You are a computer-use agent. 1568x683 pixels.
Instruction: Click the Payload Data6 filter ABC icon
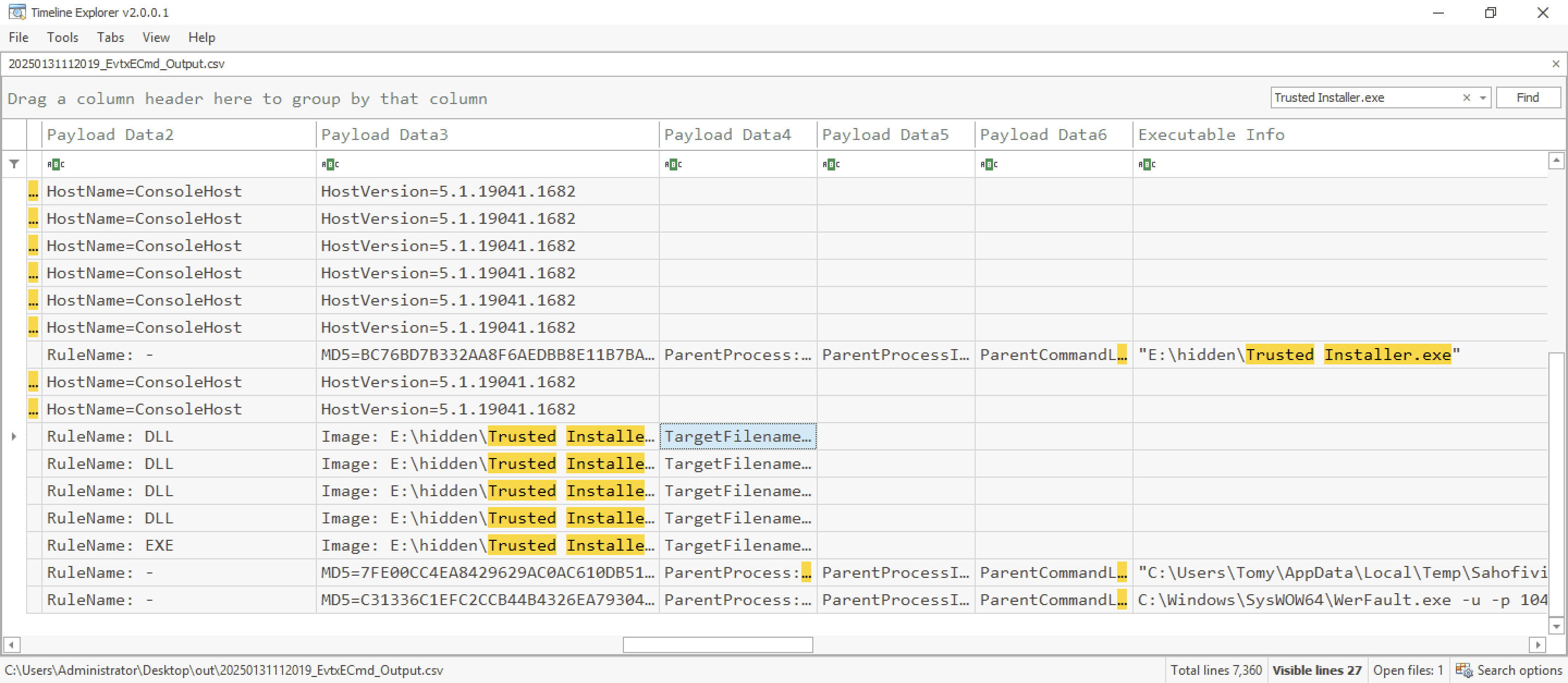point(989,164)
